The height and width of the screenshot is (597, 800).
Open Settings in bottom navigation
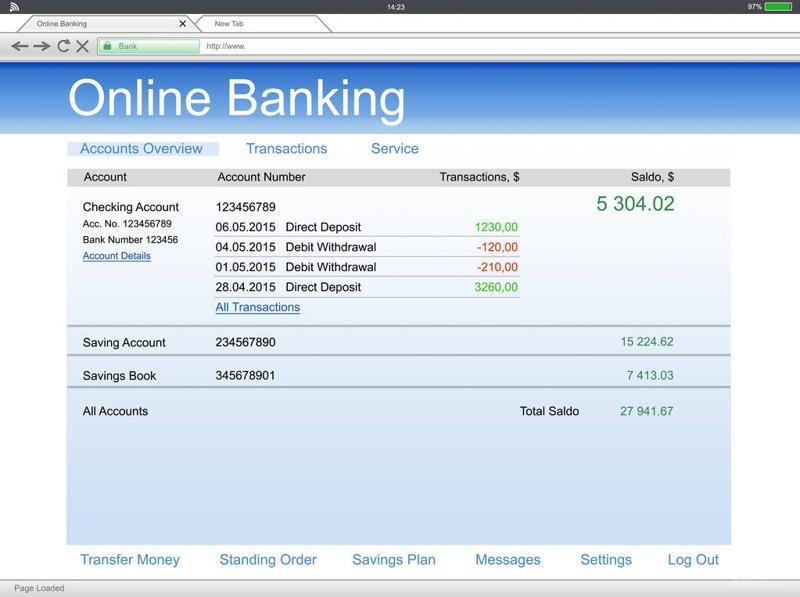coord(606,560)
